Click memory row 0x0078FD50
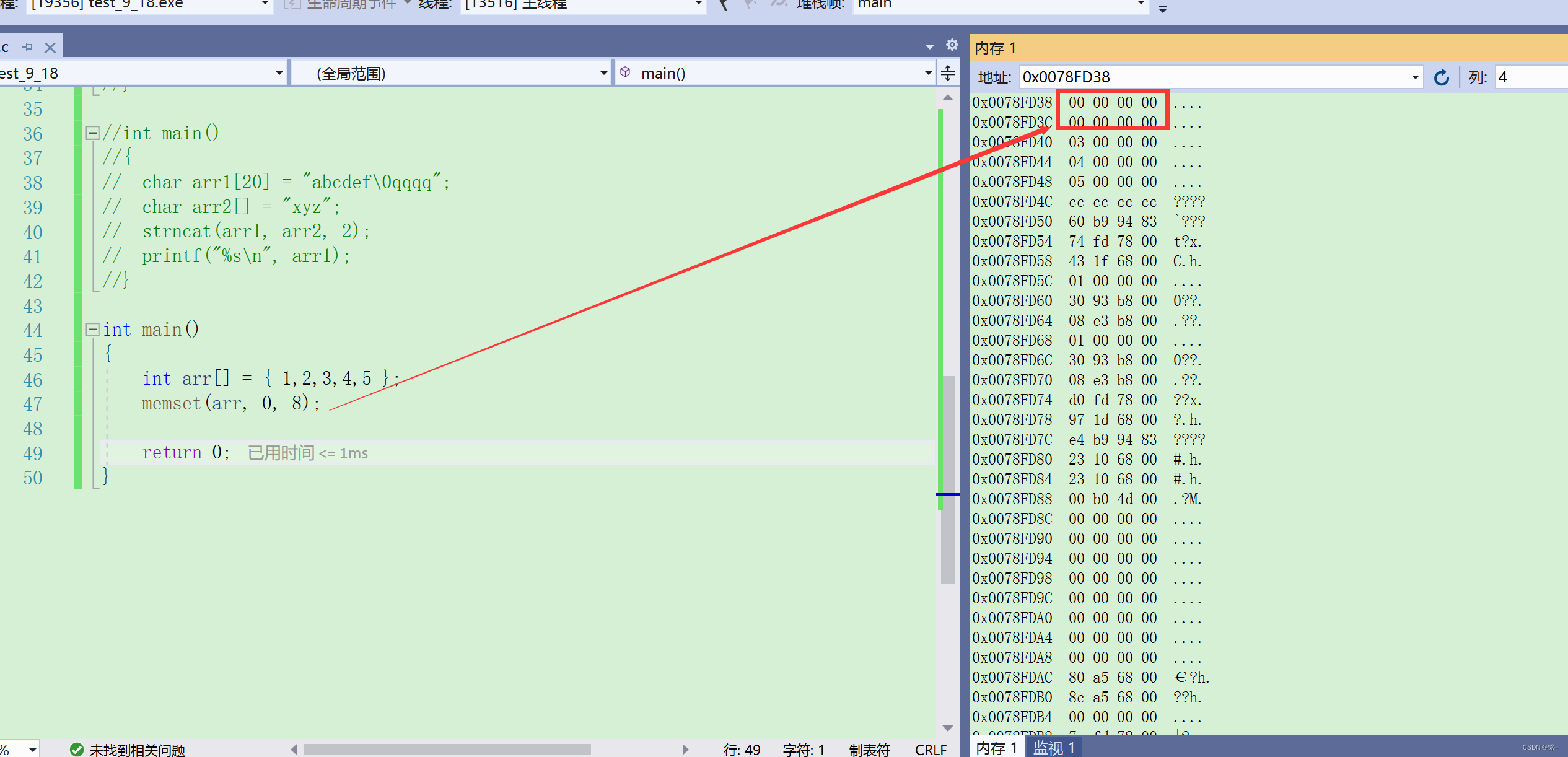The height and width of the screenshot is (757, 1568). [1088, 221]
